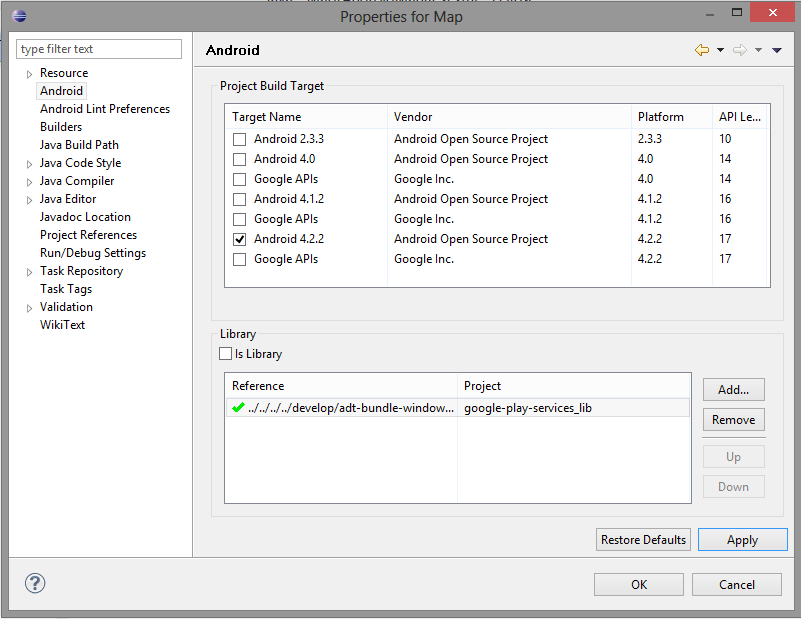The width and height of the screenshot is (801, 619).
Task: Click the API Level column header
Action: tap(740, 117)
